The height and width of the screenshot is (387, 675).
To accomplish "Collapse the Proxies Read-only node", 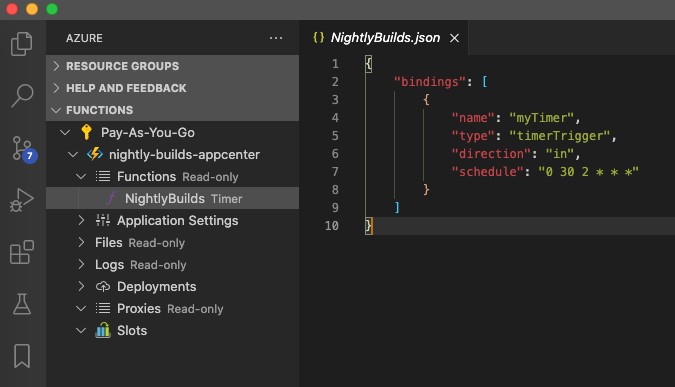I will (81, 308).
